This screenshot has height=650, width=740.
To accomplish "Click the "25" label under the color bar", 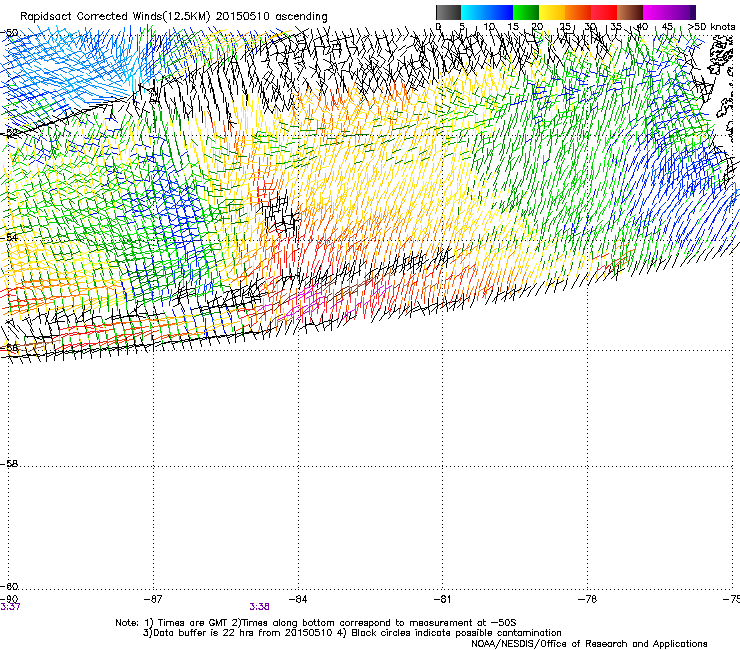I will tap(565, 27).
